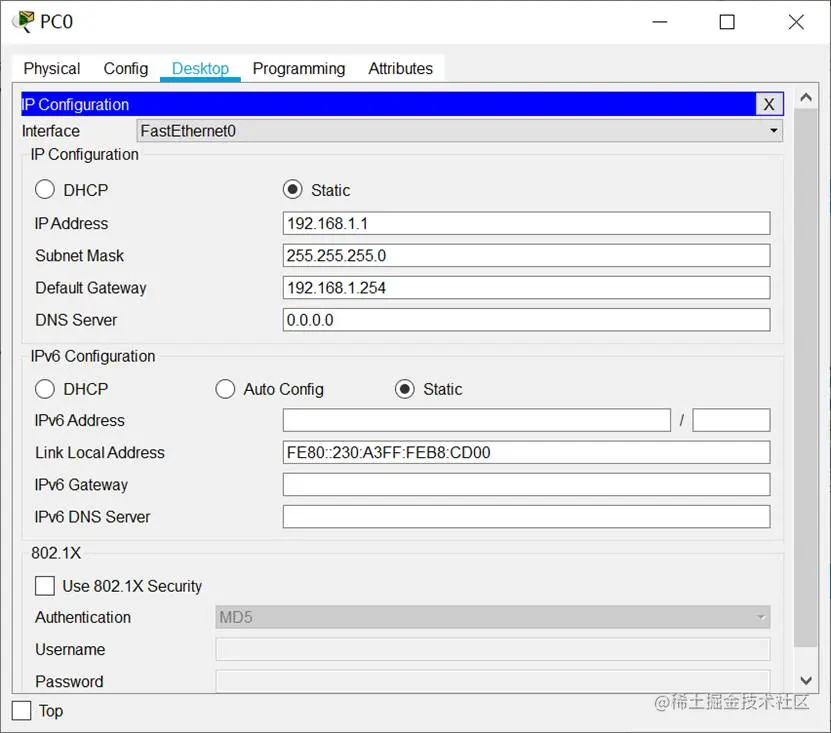Click the Subnet Mask field
Viewport: 831px width, 733px height.
[x=526, y=255]
